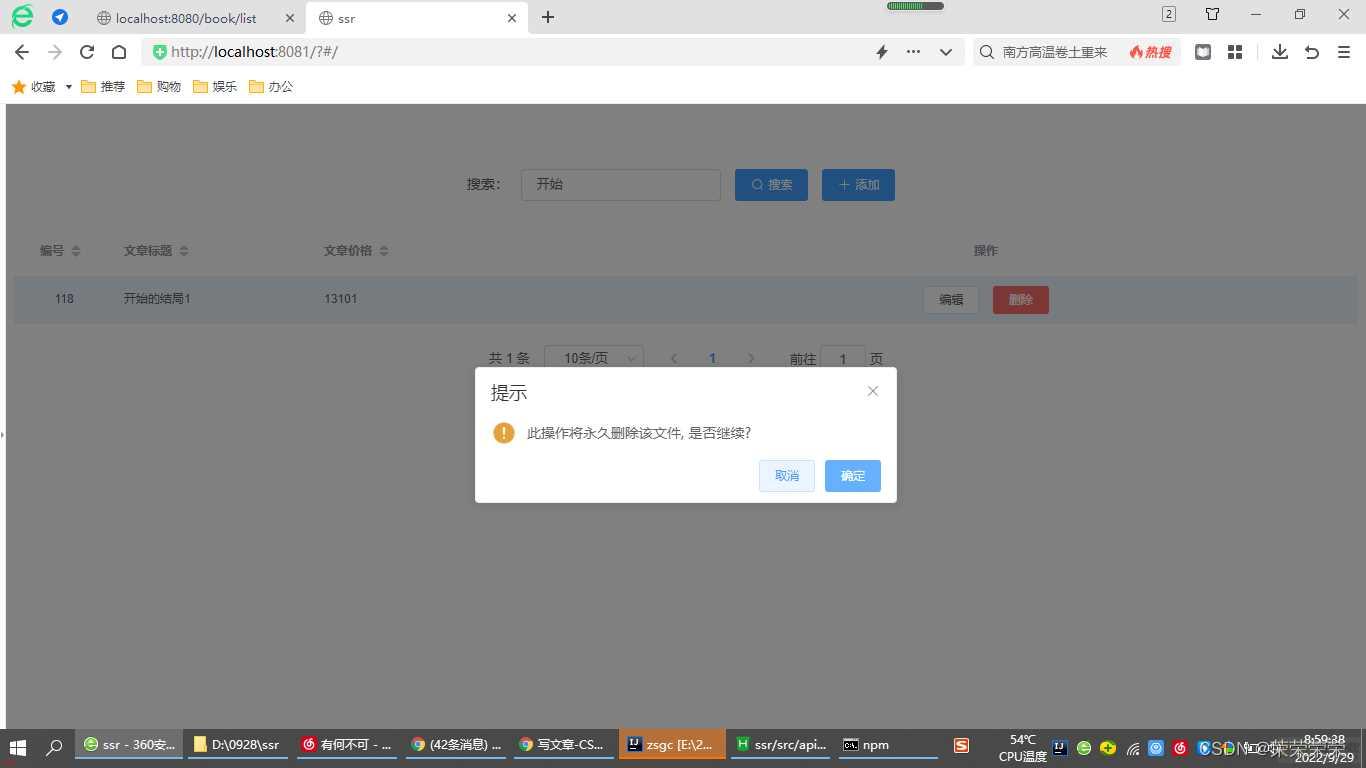Click the 360 browser logo
Screen dimensions: 1366x768
point(22,16)
